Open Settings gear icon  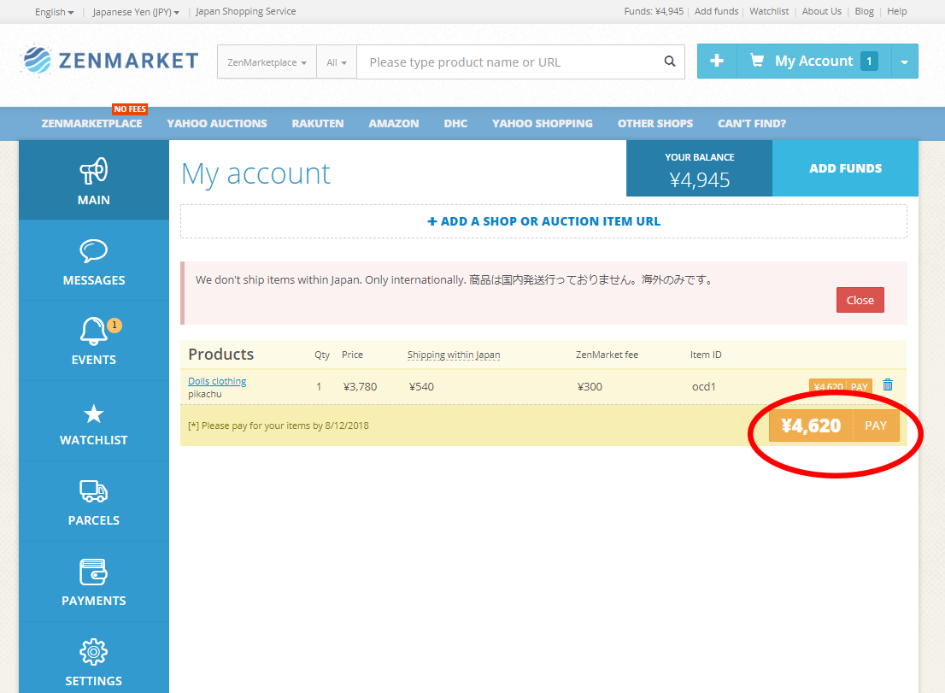93,651
